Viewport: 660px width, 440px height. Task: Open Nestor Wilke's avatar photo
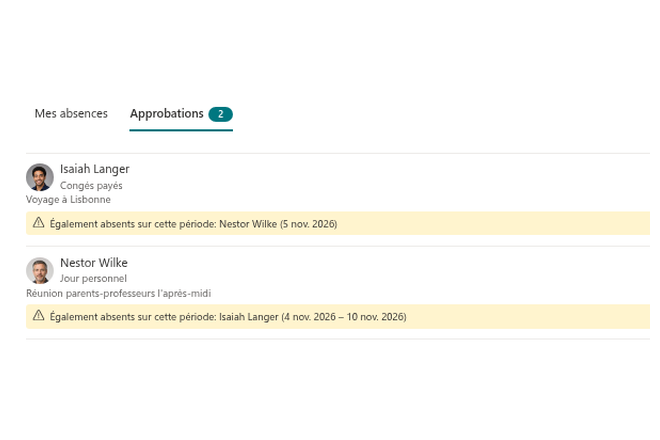point(40,271)
